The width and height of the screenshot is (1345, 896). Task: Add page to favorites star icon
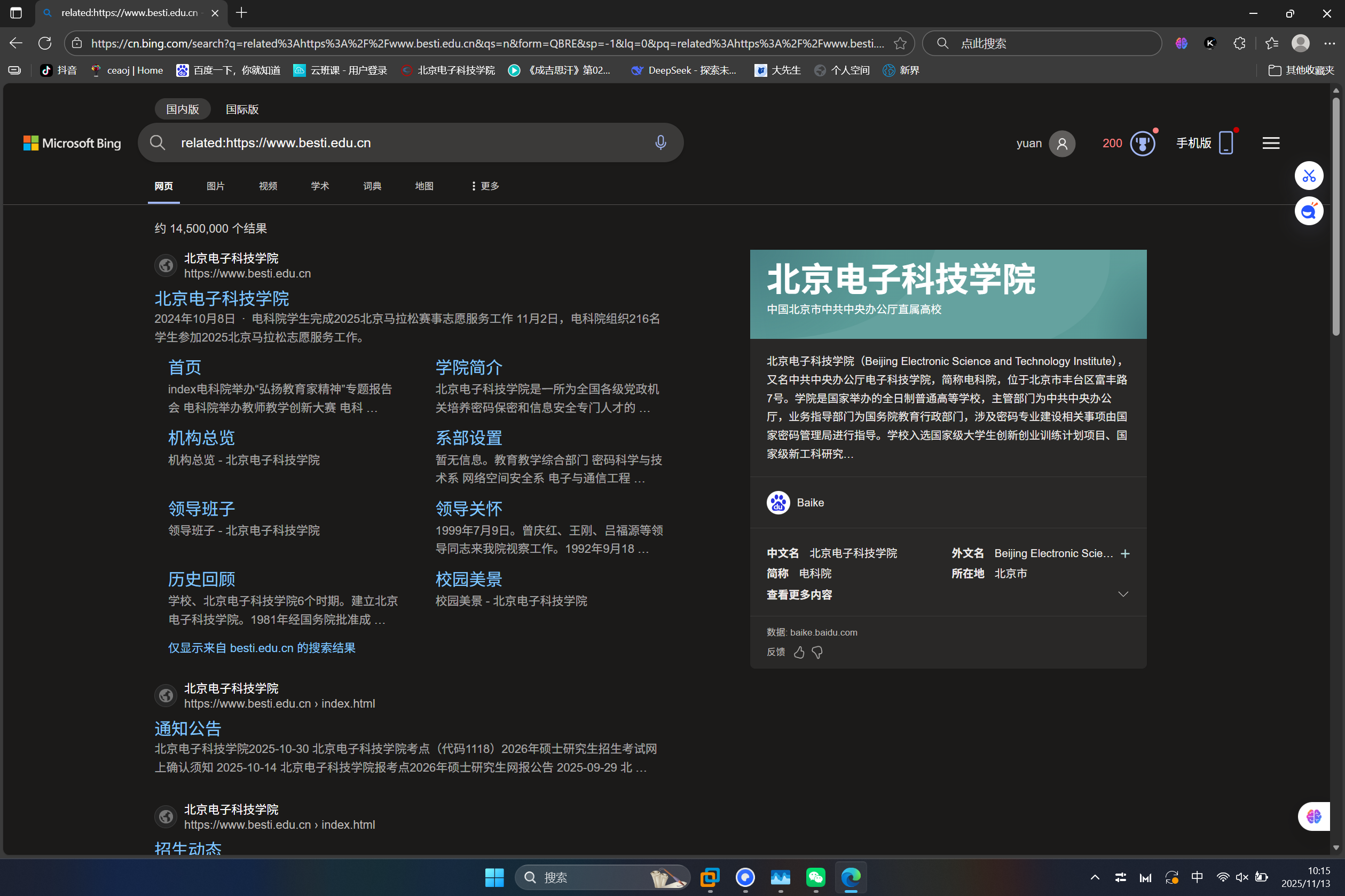[900, 43]
